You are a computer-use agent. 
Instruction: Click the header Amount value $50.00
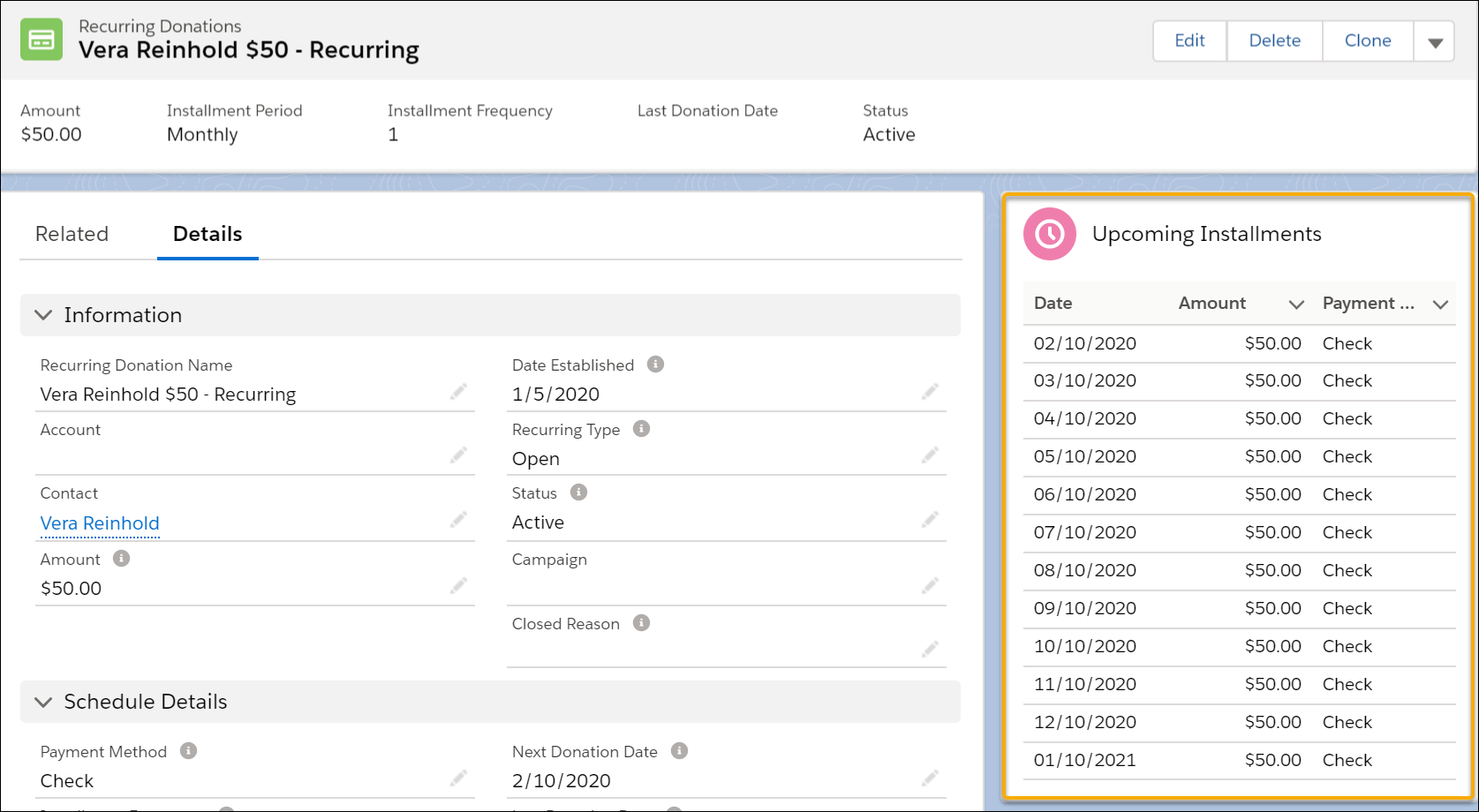click(51, 135)
